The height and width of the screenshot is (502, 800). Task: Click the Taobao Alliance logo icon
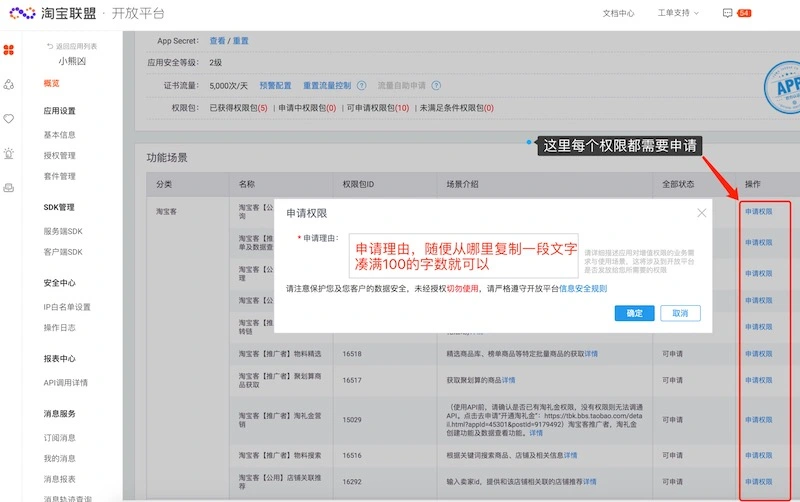click(x=22, y=13)
